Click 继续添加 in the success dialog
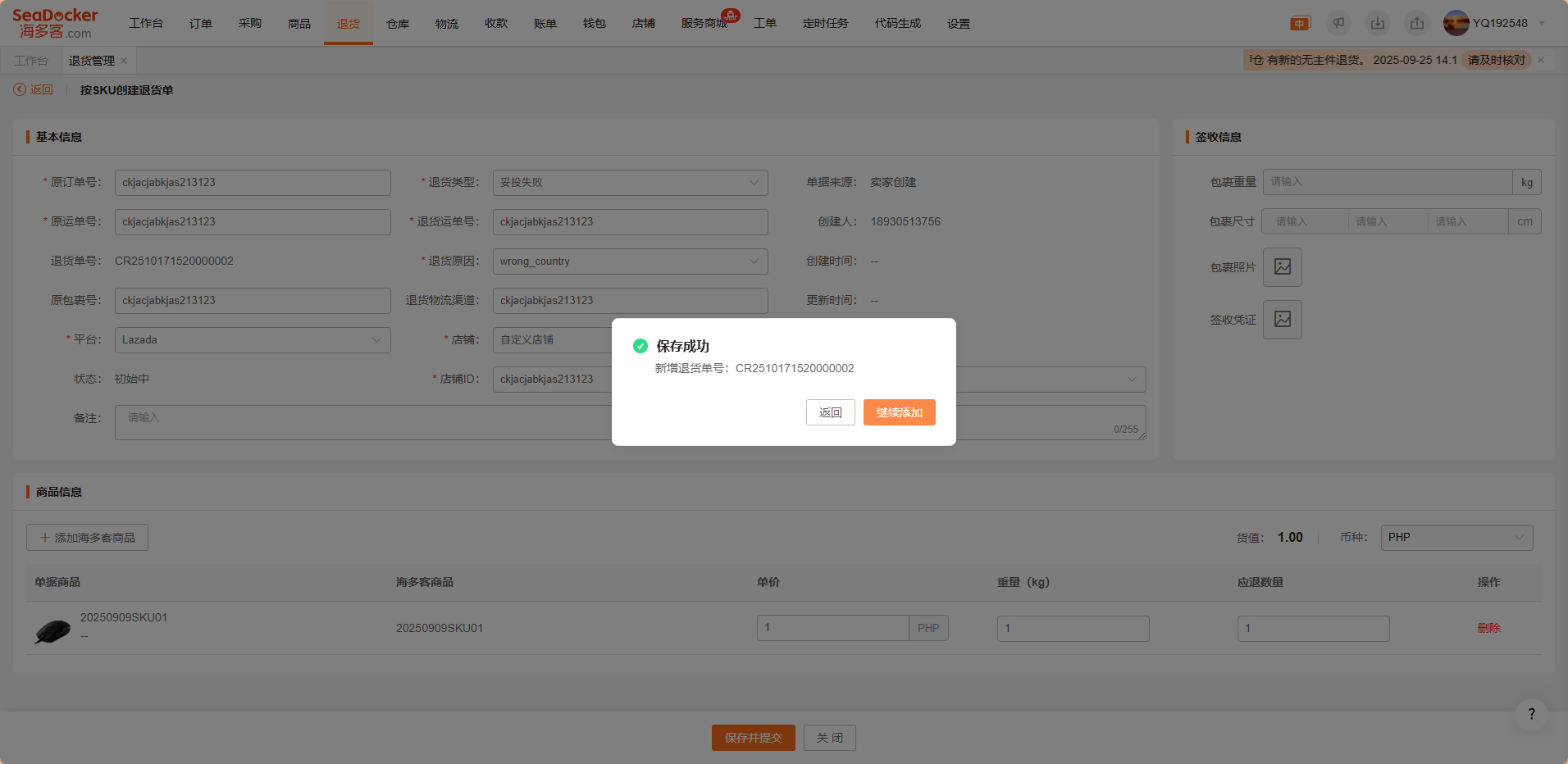Viewport: 1568px width, 764px height. click(x=899, y=412)
